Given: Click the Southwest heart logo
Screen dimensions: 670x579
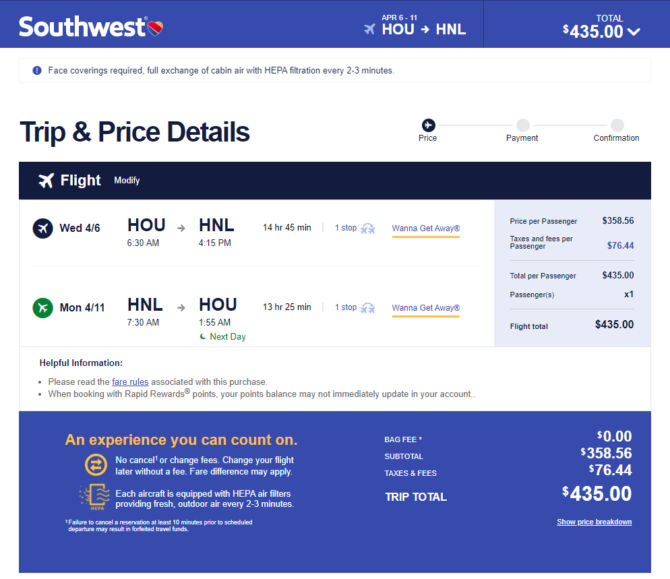Looking at the screenshot, I should pos(156,28).
